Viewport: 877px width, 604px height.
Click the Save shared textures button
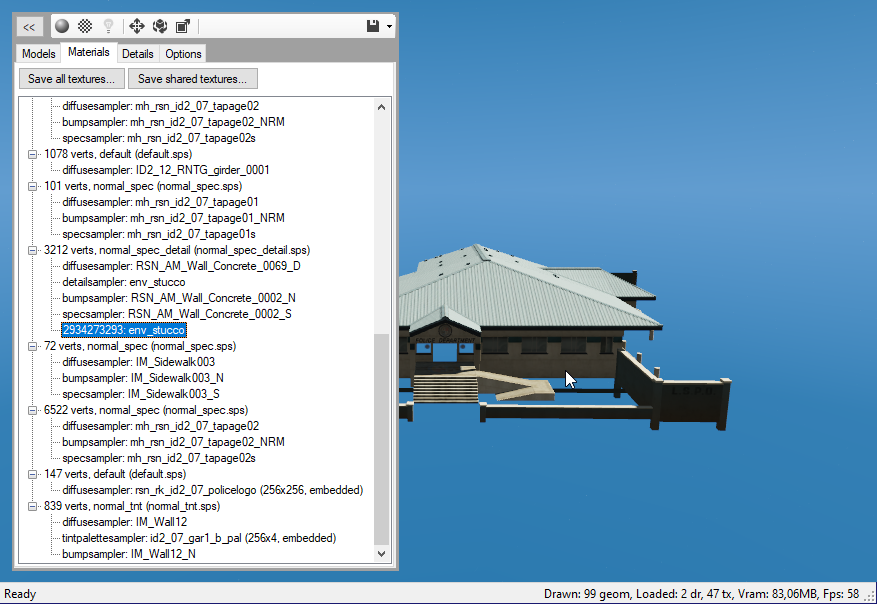coord(192,78)
